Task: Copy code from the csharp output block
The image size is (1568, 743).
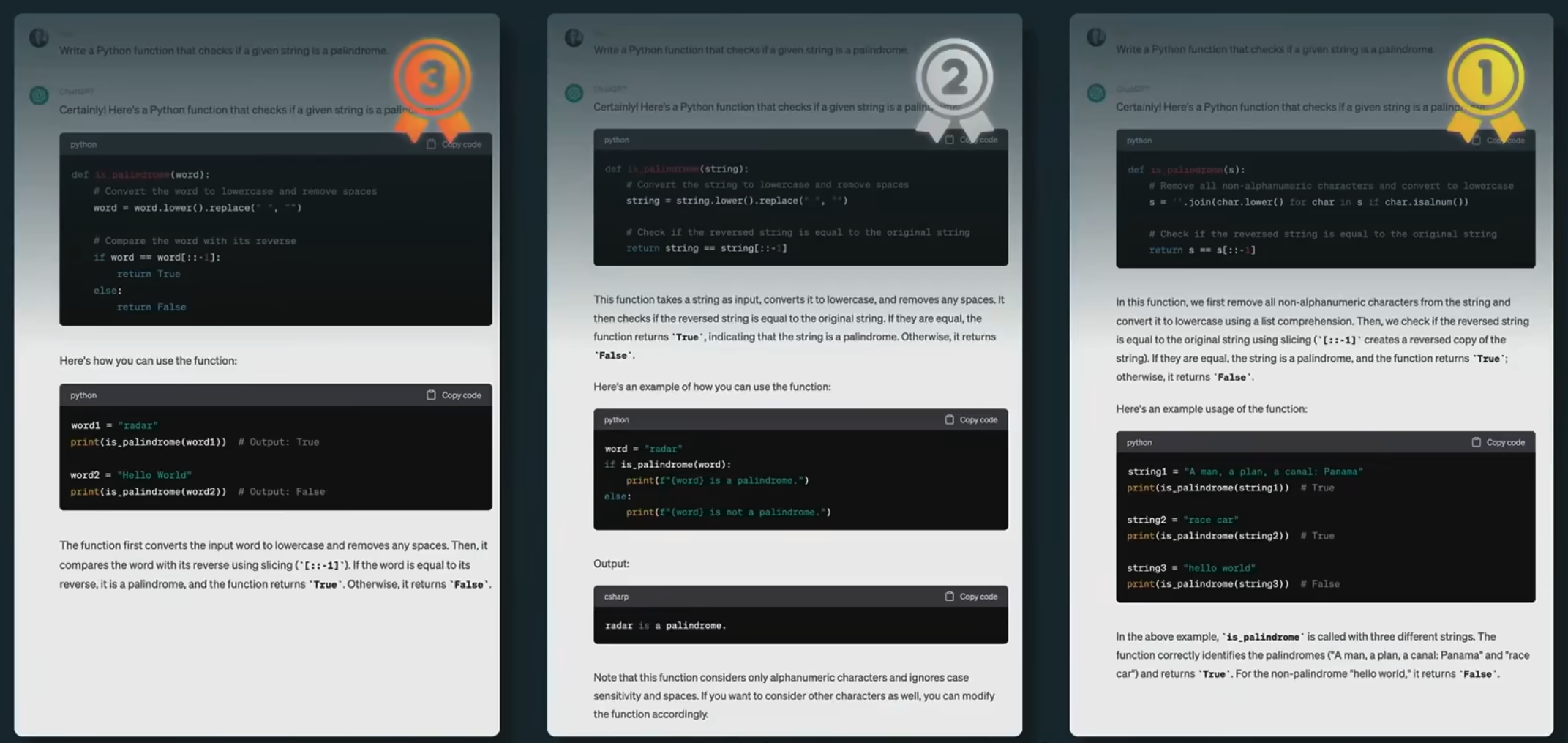Action: (x=971, y=597)
